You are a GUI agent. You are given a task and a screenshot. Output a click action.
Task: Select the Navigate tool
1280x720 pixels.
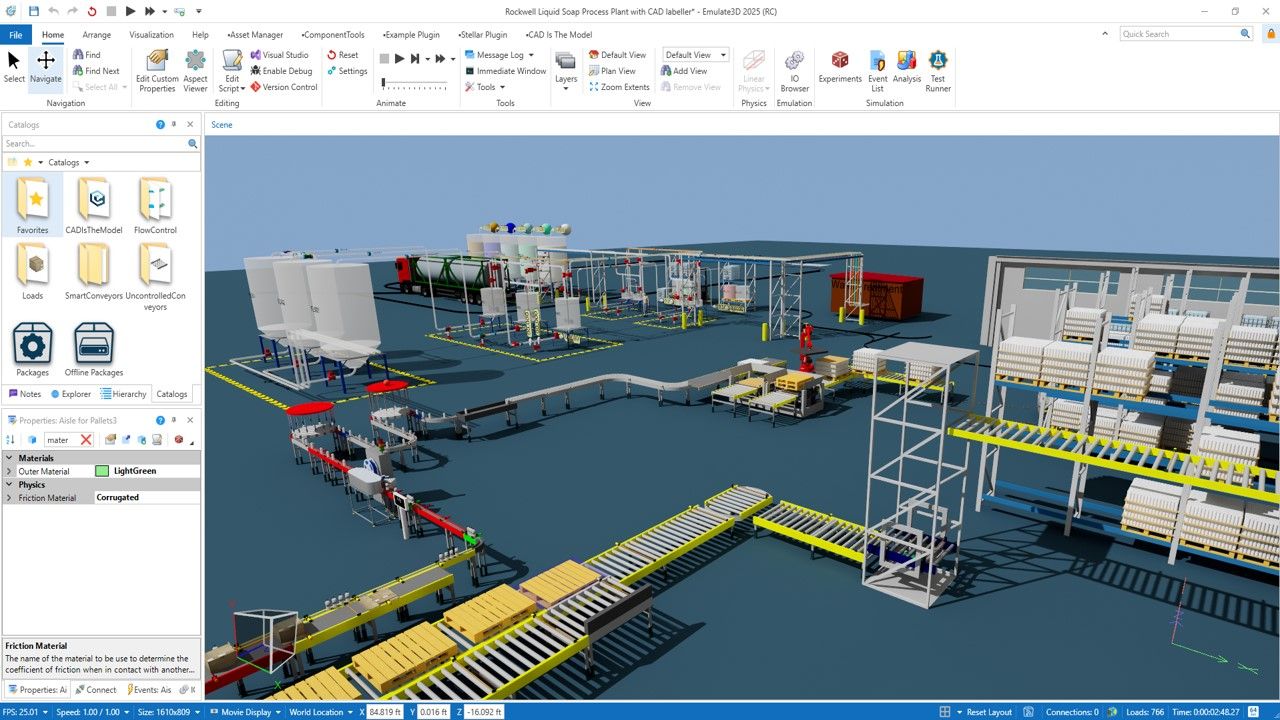click(x=46, y=70)
